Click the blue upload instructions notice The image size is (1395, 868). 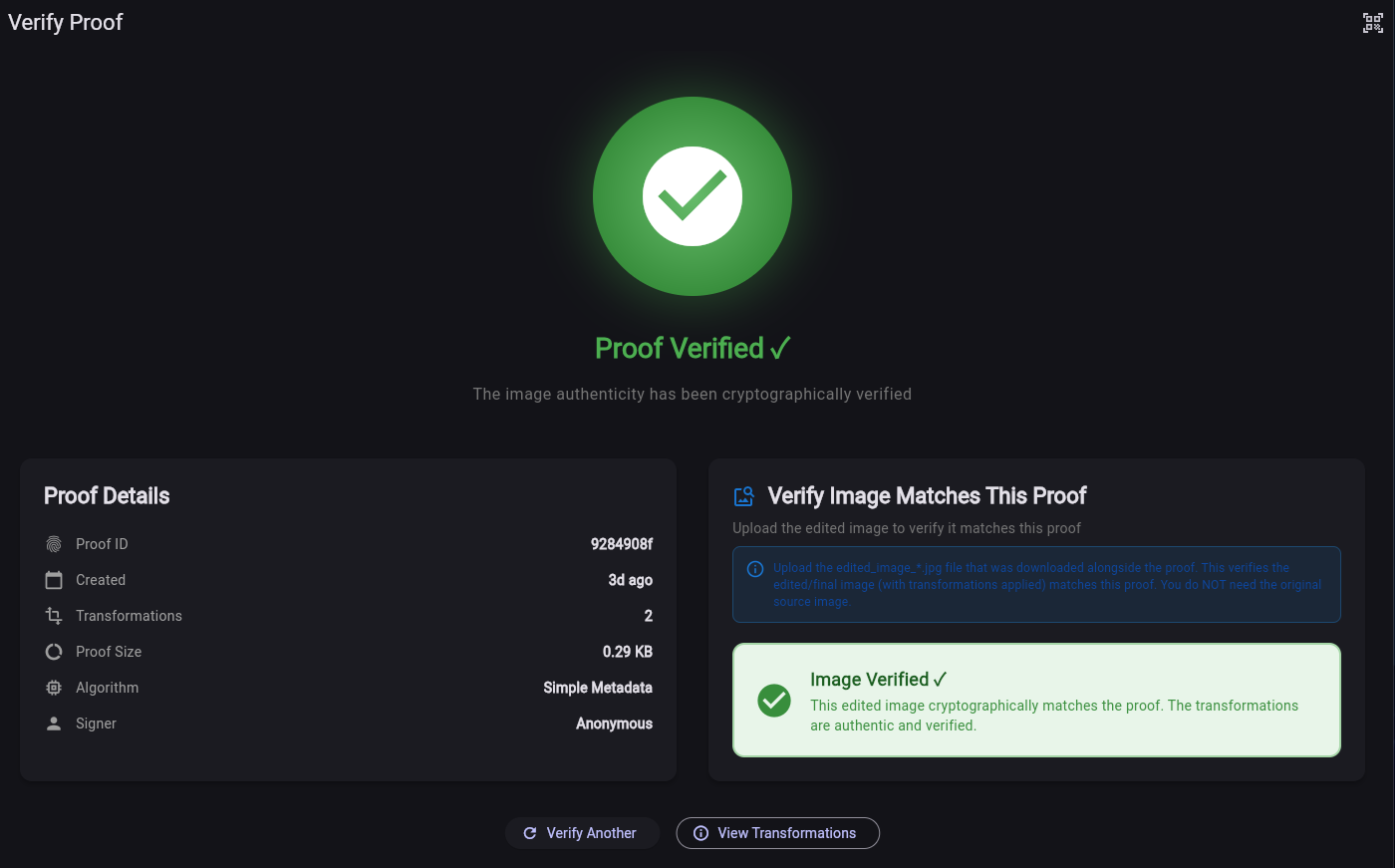pyautogui.click(x=1036, y=584)
